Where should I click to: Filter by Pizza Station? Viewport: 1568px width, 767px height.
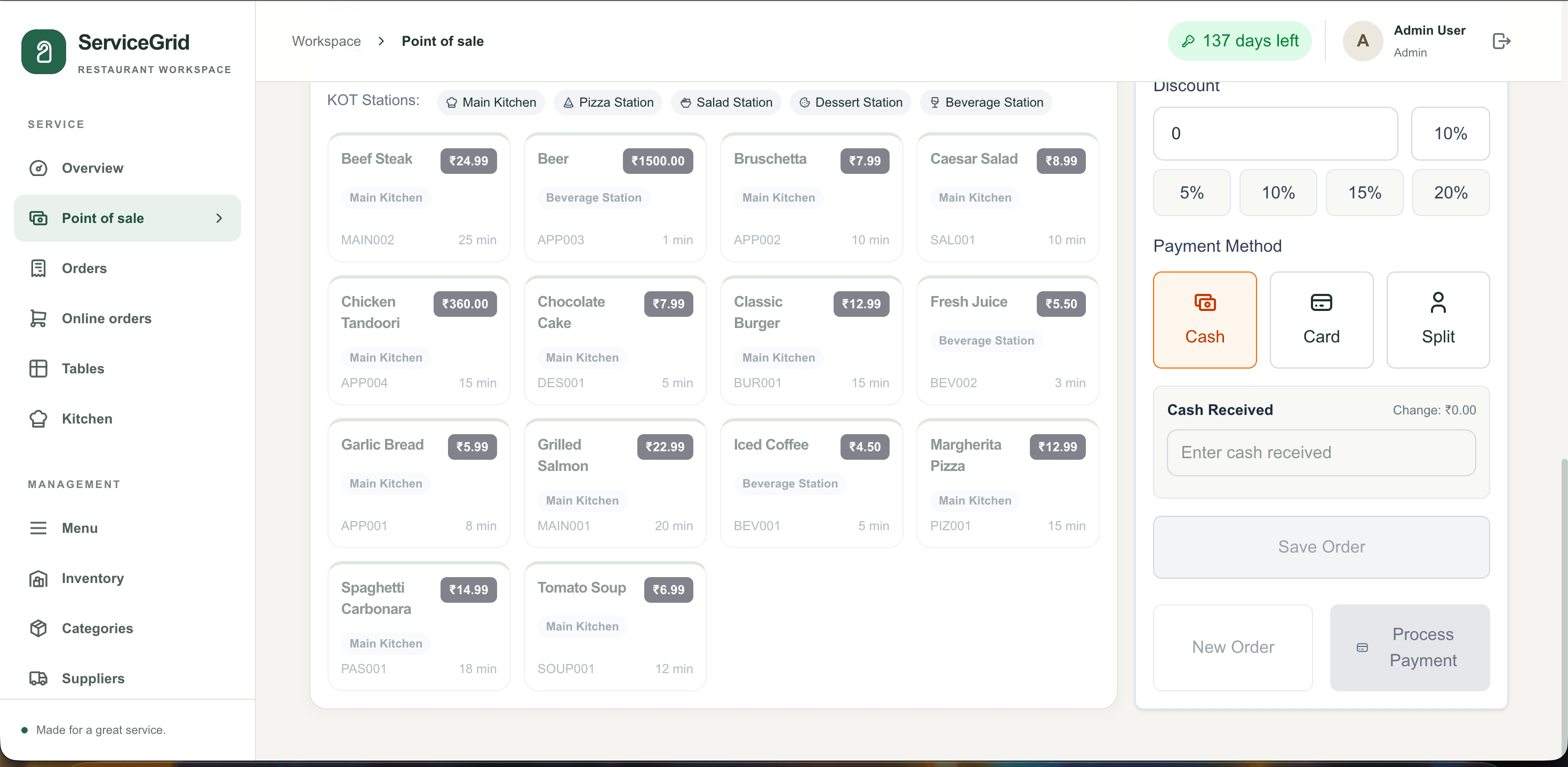[607, 102]
